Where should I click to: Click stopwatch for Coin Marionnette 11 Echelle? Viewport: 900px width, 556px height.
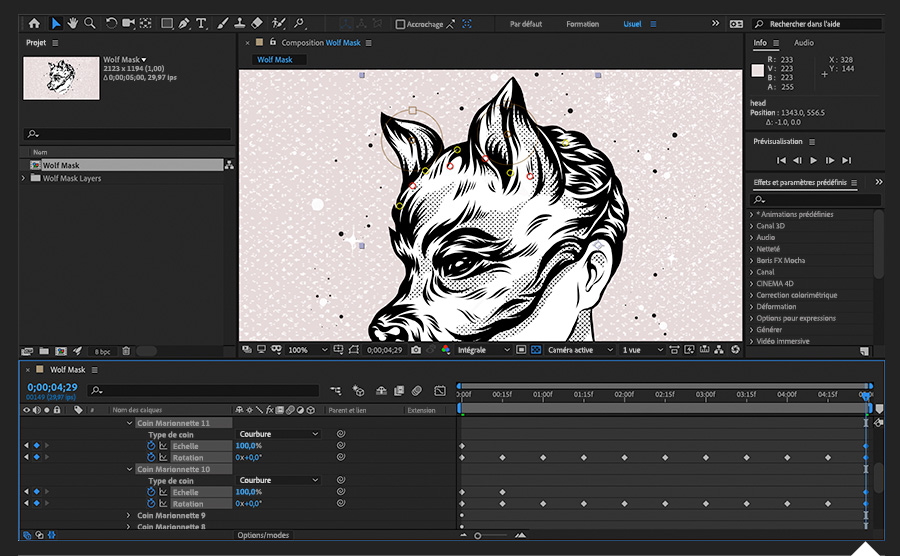click(x=152, y=446)
